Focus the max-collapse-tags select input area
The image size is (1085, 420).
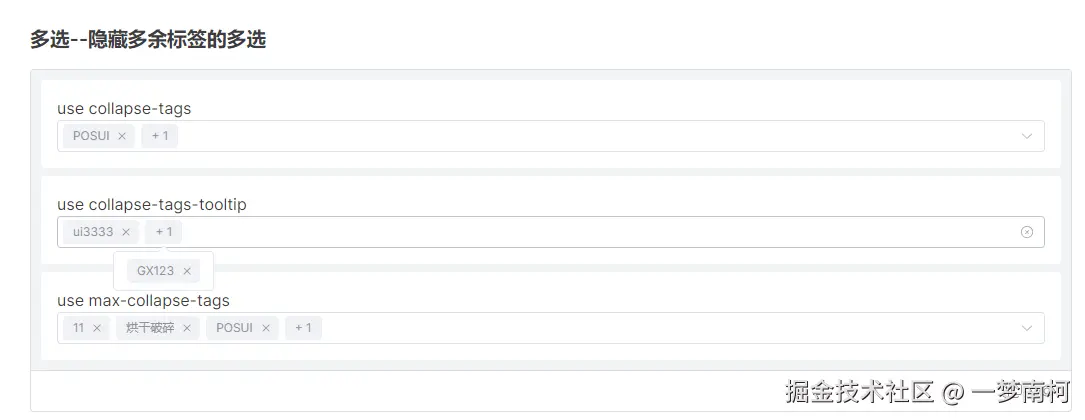tap(660, 328)
